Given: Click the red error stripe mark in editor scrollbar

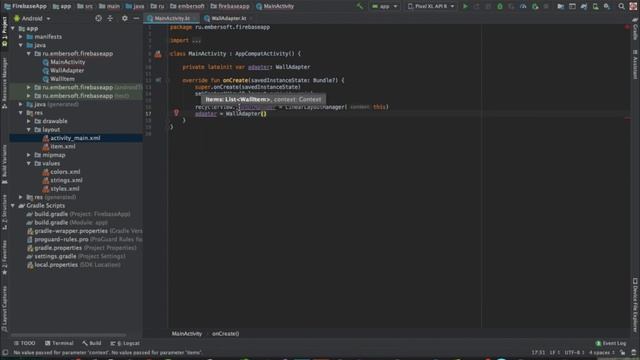Looking at the screenshot, I should (627, 118).
